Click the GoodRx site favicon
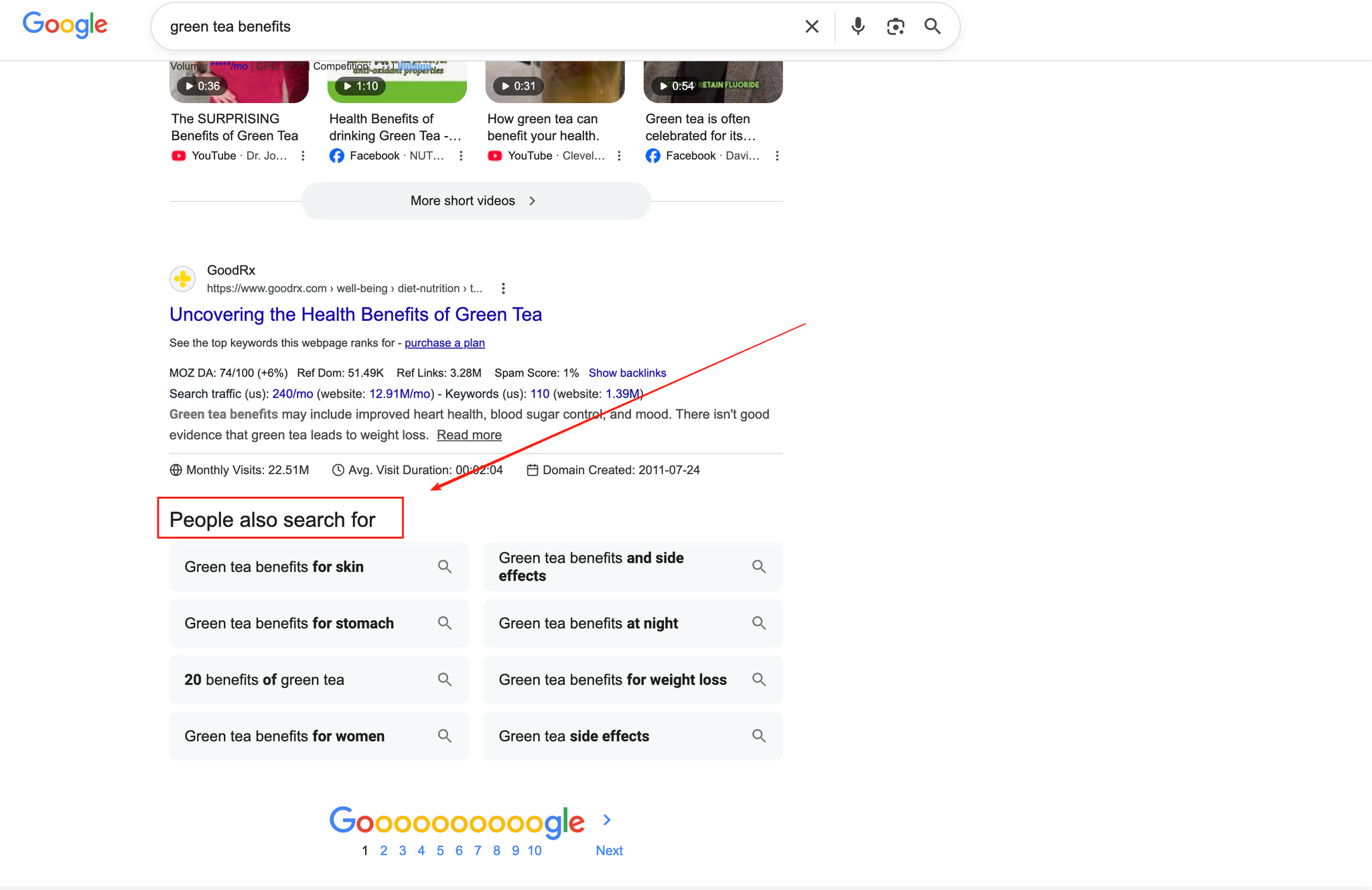This screenshot has width=1372, height=890. pos(182,279)
